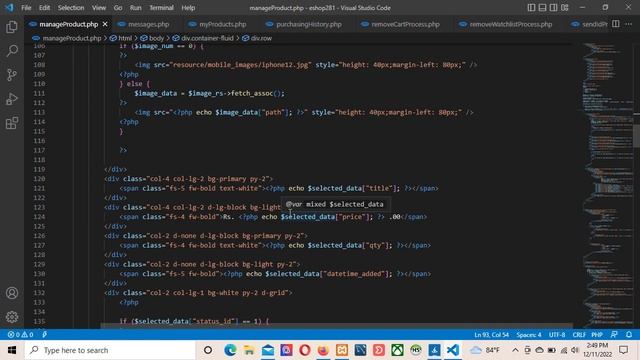Image resolution: width=640 pixels, height=360 pixels.
Task: Select body breadcrumb segment
Action: click(x=156, y=38)
